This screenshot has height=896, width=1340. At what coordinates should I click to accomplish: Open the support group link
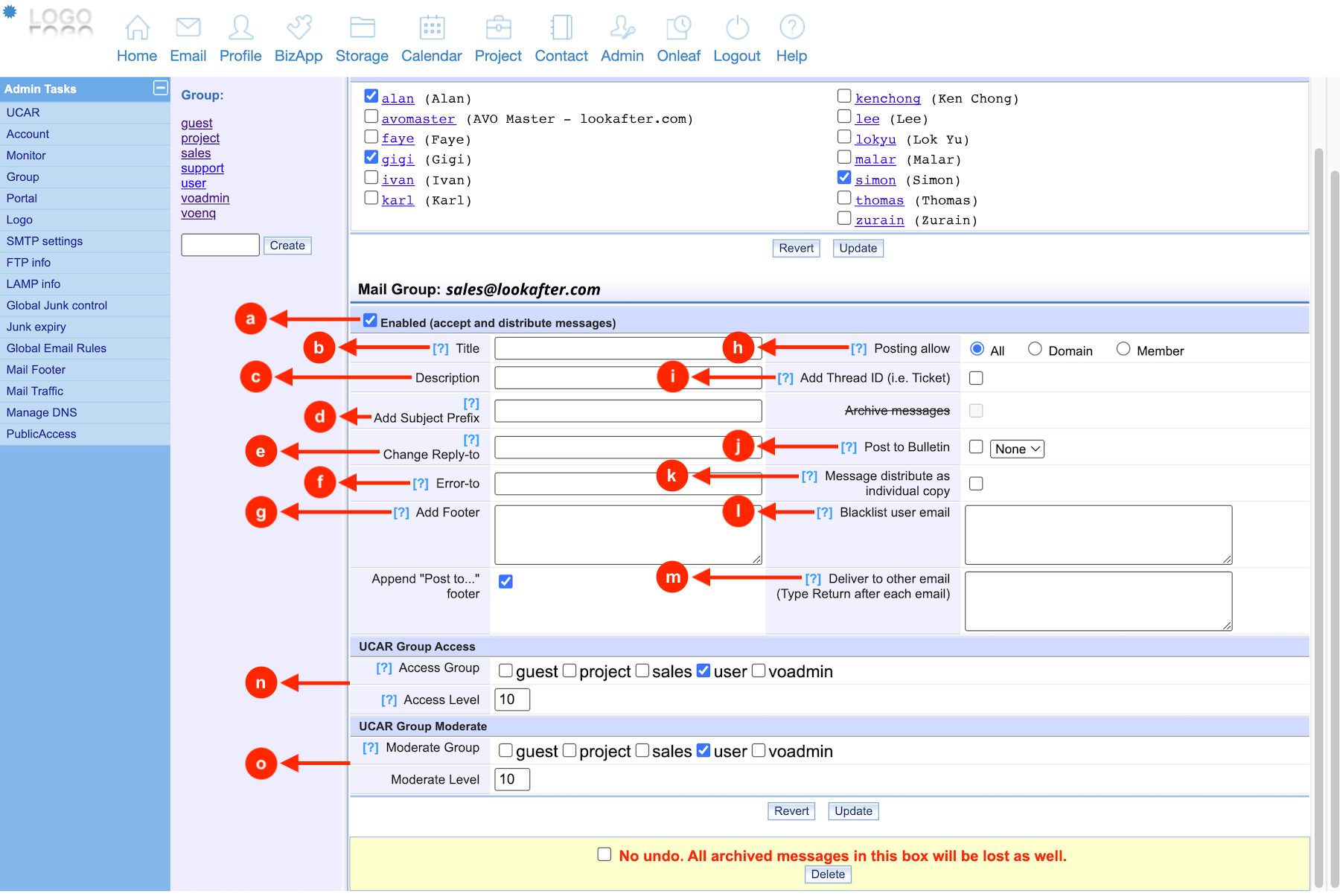tap(202, 168)
